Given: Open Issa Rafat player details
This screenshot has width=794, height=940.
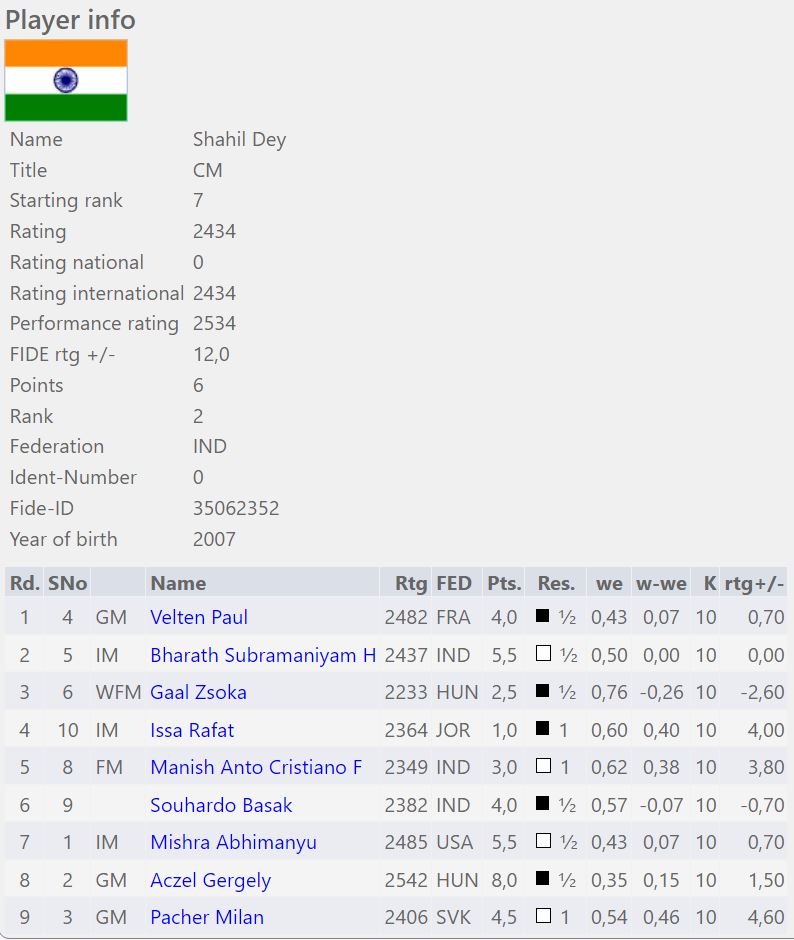Looking at the screenshot, I should coord(192,730).
